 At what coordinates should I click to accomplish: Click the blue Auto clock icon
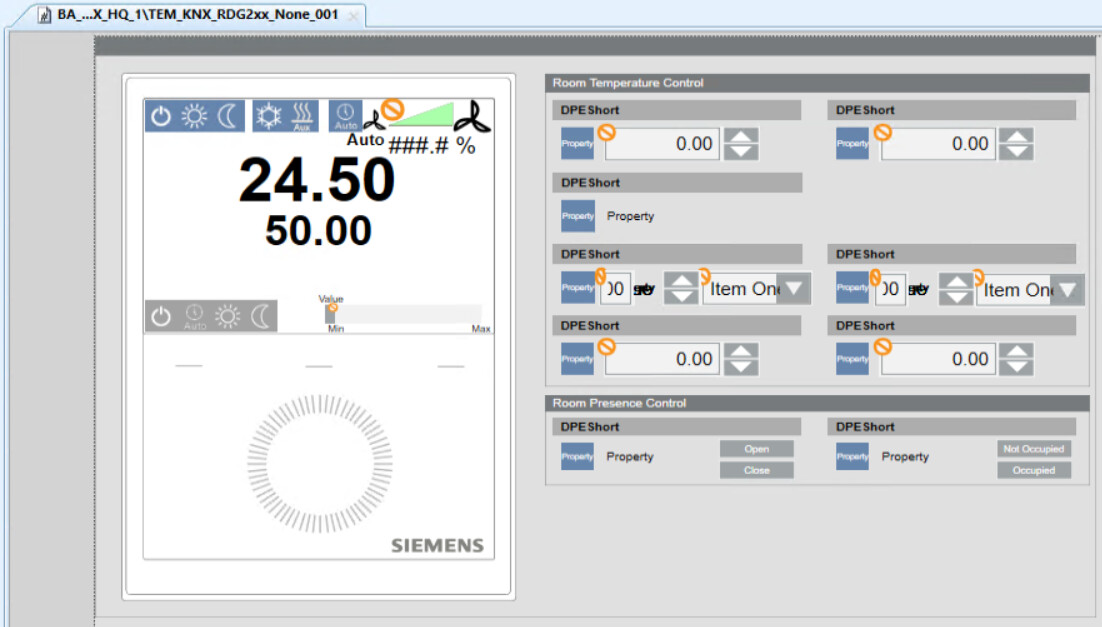click(345, 117)
